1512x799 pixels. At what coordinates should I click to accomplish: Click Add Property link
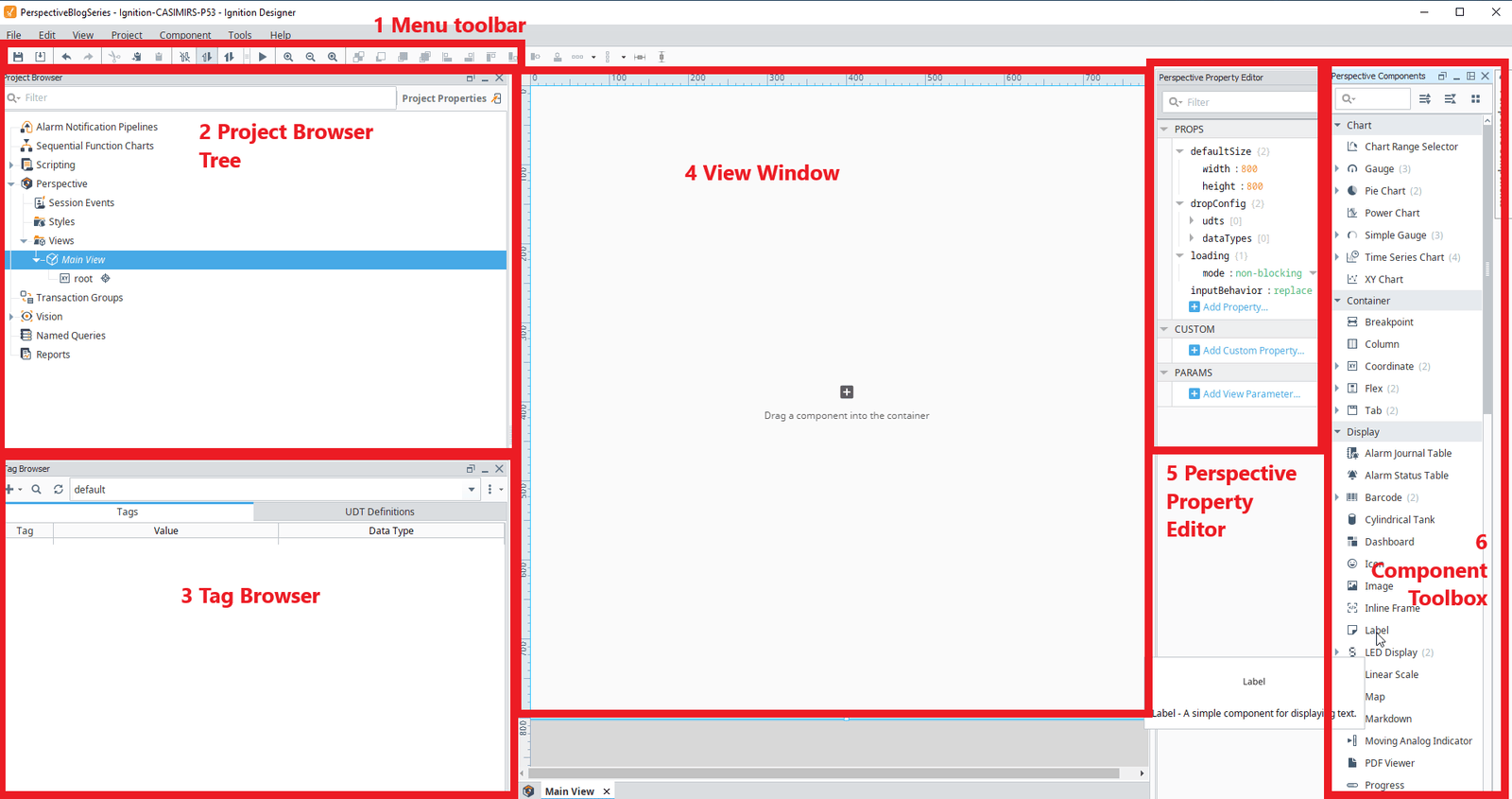coord(1229,307)
